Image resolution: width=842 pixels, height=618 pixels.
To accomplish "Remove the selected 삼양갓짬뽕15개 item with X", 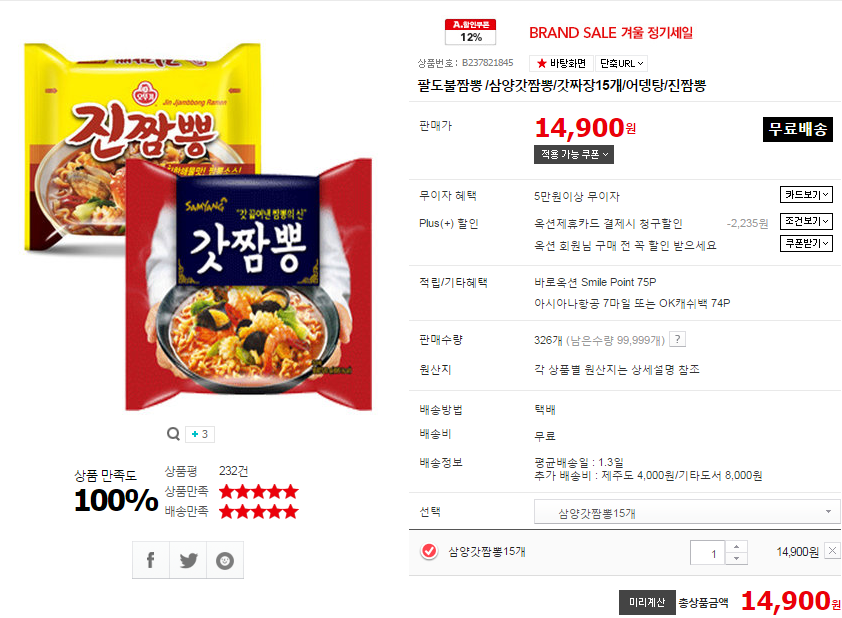I will [x=832, y=551].
